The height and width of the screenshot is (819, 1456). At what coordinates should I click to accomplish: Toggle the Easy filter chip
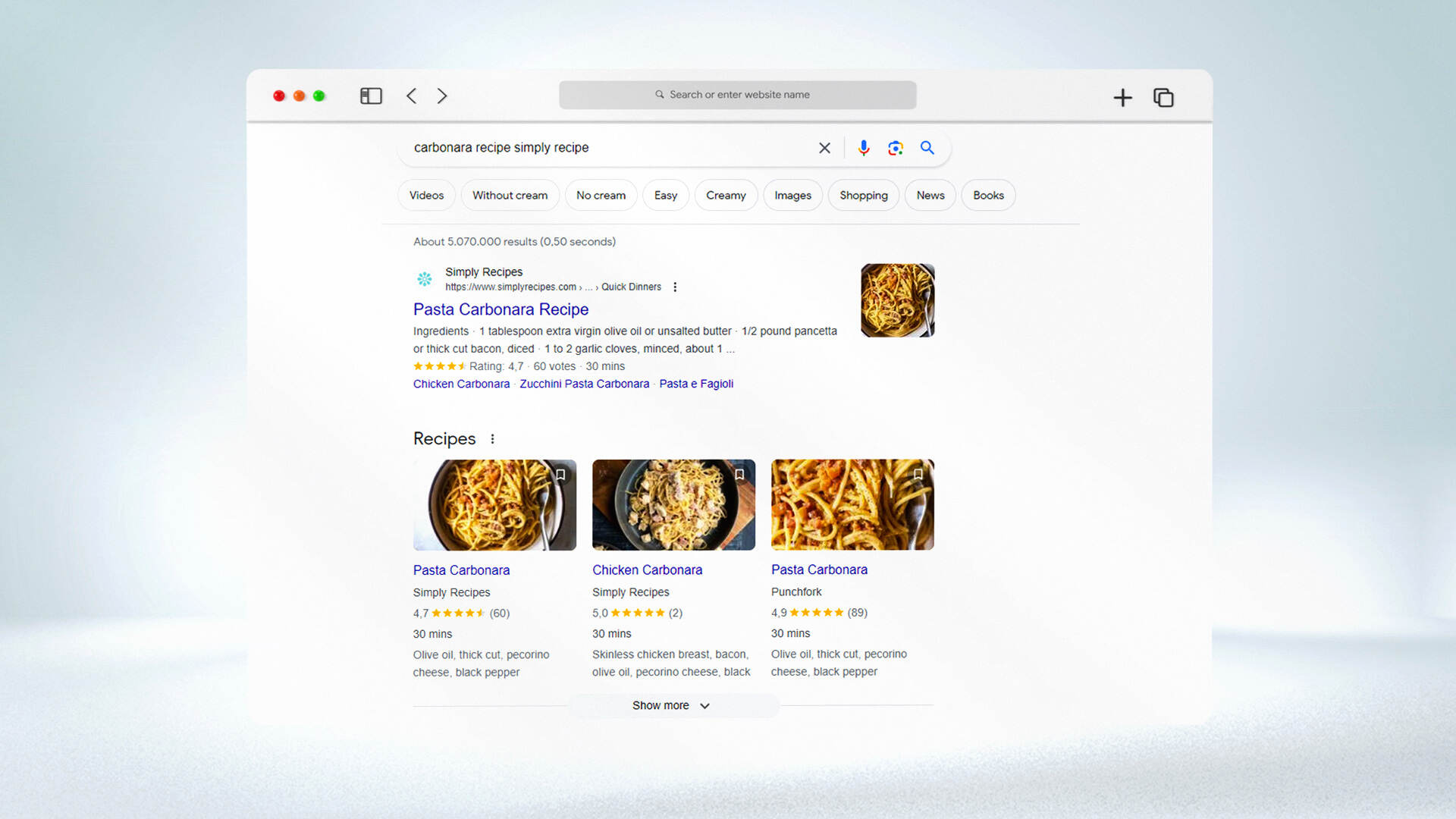pos(665,195)
